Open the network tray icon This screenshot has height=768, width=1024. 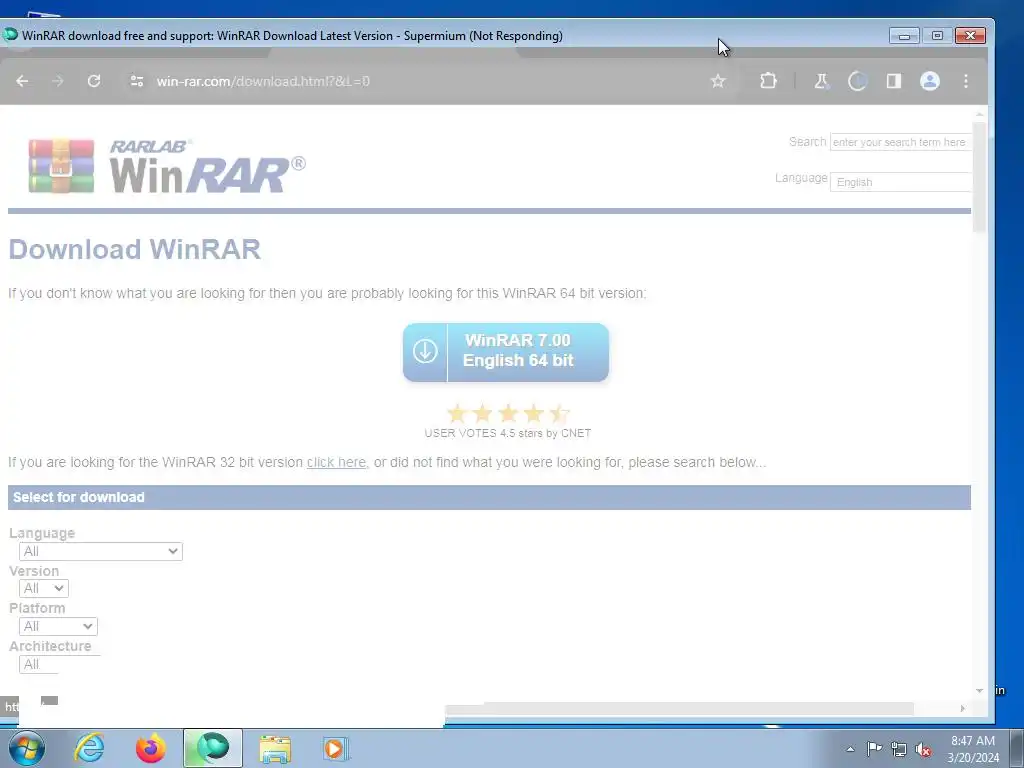899,750
